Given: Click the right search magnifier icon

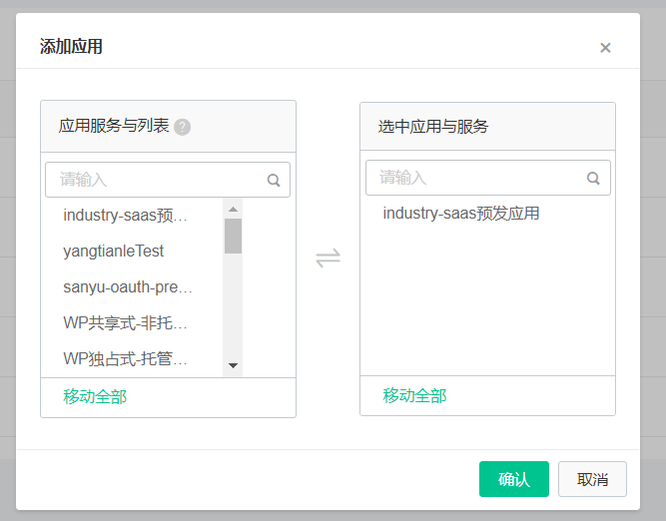Looking at the screenshot, I should tap(593, 178).
